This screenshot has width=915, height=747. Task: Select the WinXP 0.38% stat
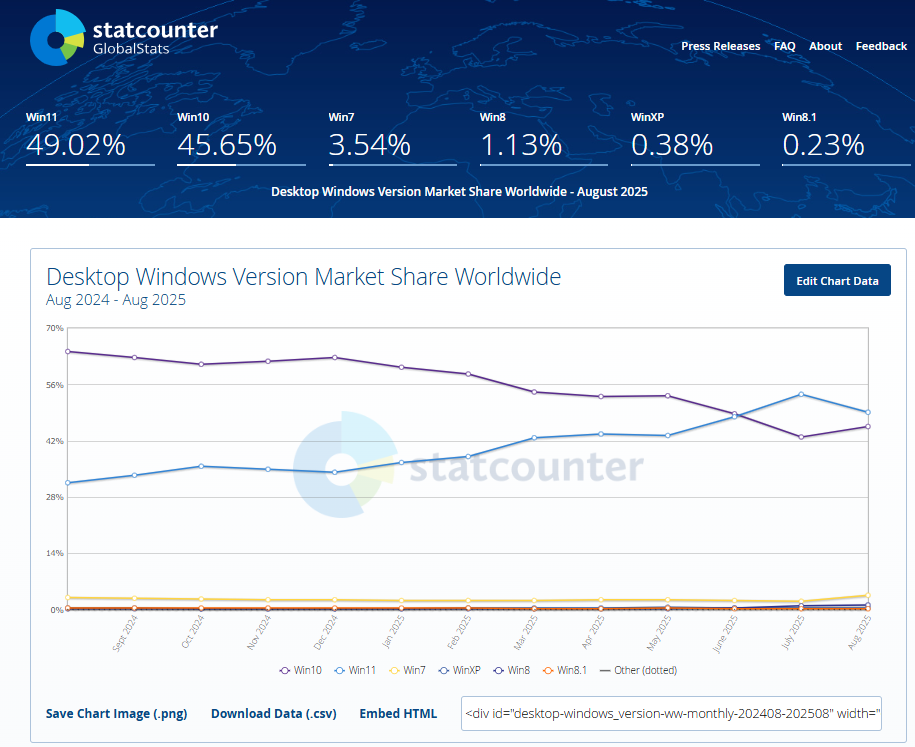(x=695, y=138)
